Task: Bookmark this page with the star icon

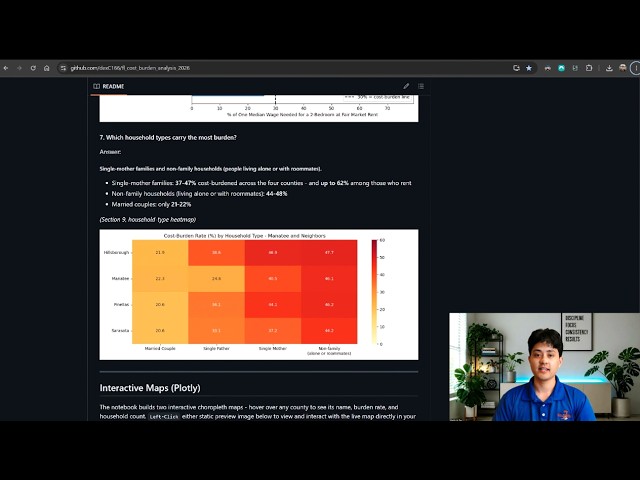Action: tap(529, 68)
